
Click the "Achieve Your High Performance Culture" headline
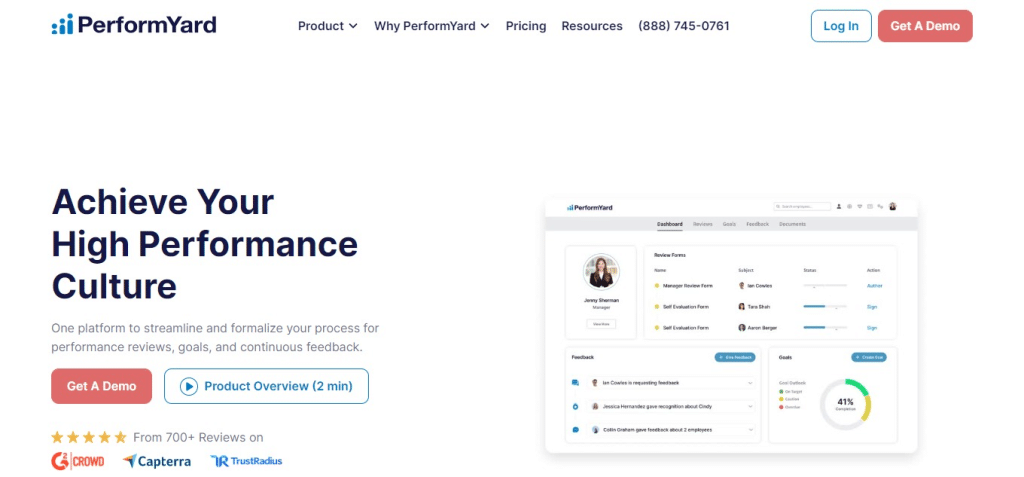[x=204, y=244]
